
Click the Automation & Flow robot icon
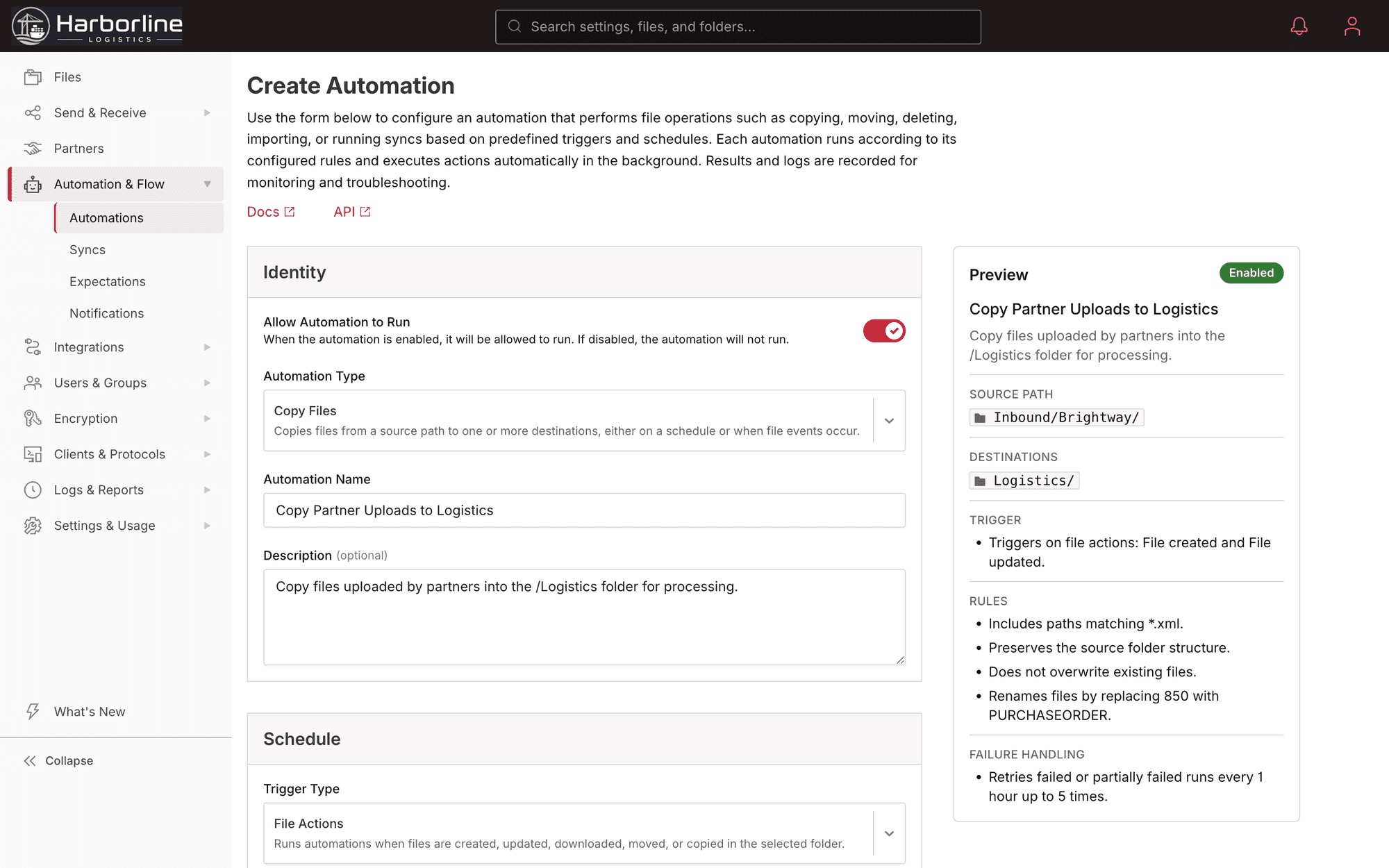point(33,184)
